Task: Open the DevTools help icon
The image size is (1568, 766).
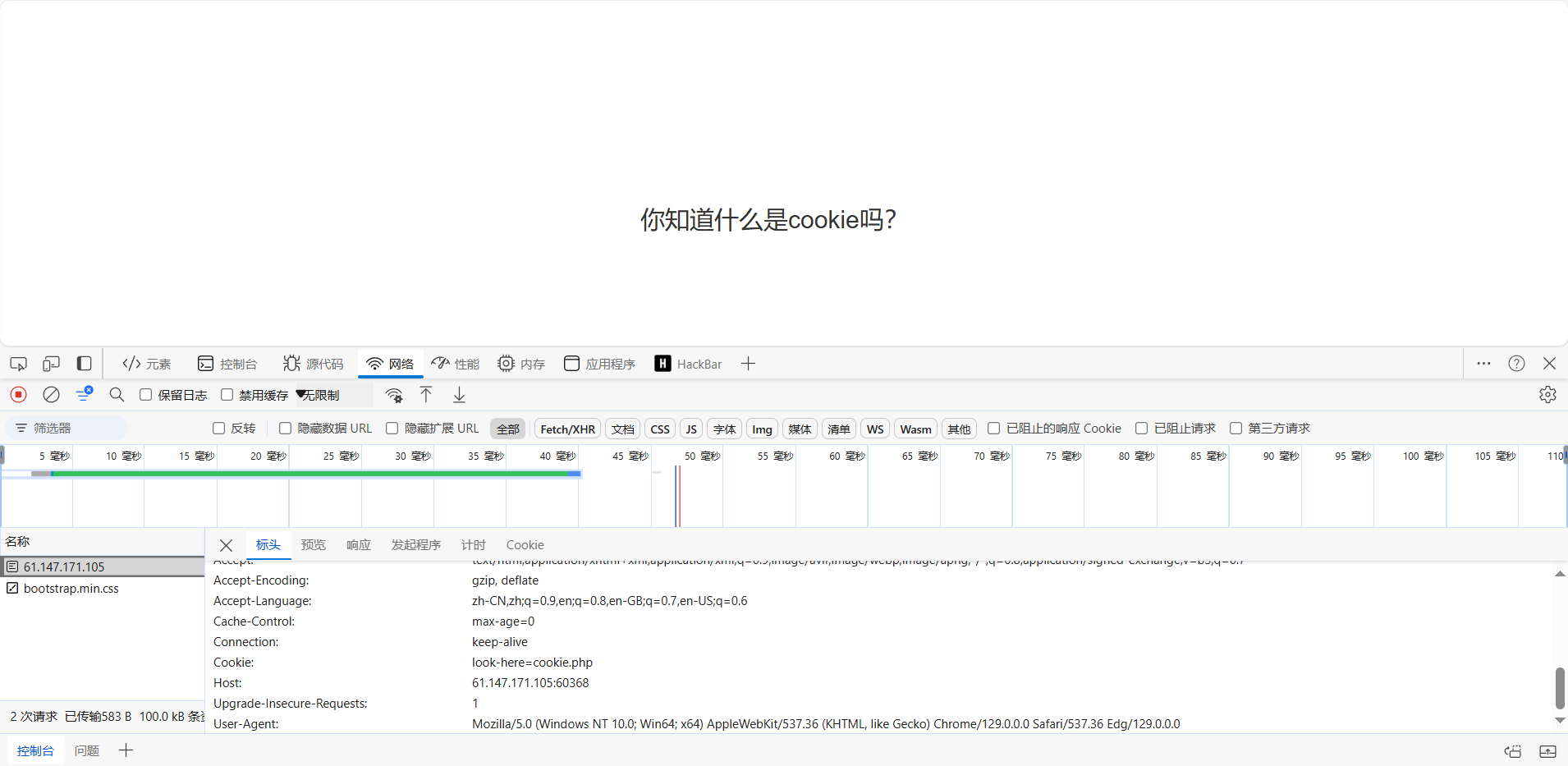Action: (x=1516, y=363)
